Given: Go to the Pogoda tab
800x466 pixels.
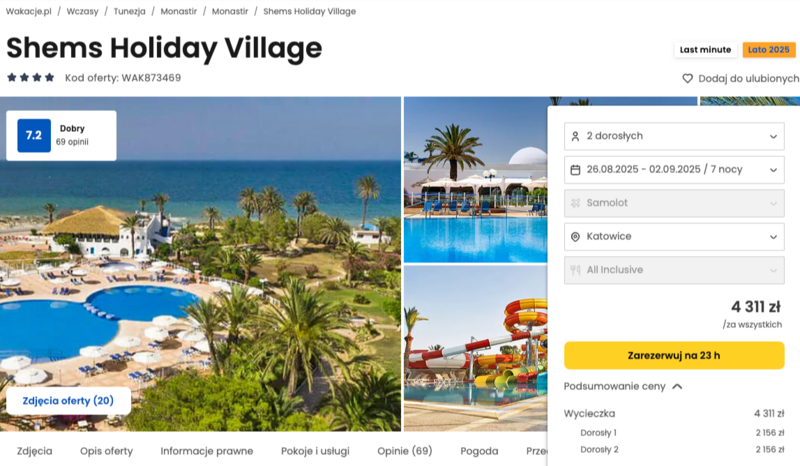Looking at the screenshot, I should (x=479, y=451).
